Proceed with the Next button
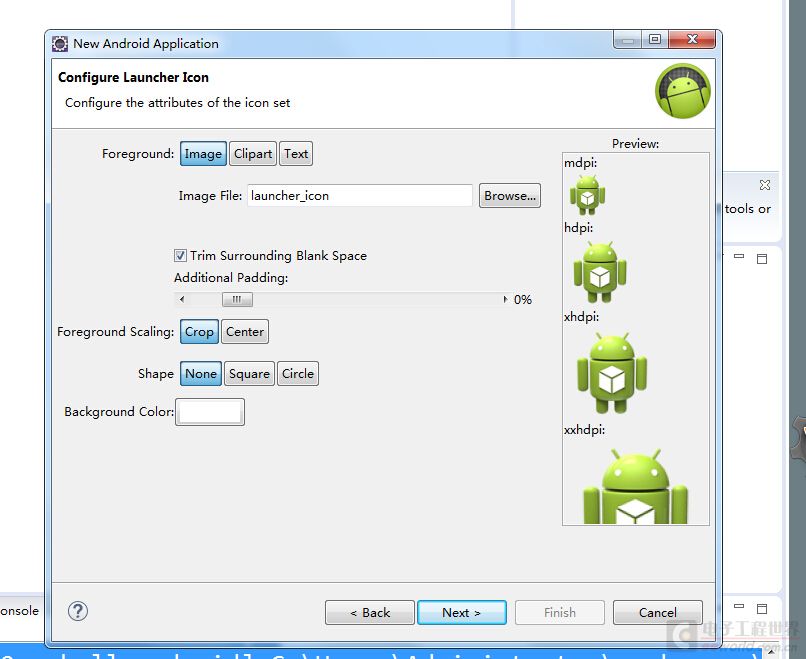 [x=462, y=612]
